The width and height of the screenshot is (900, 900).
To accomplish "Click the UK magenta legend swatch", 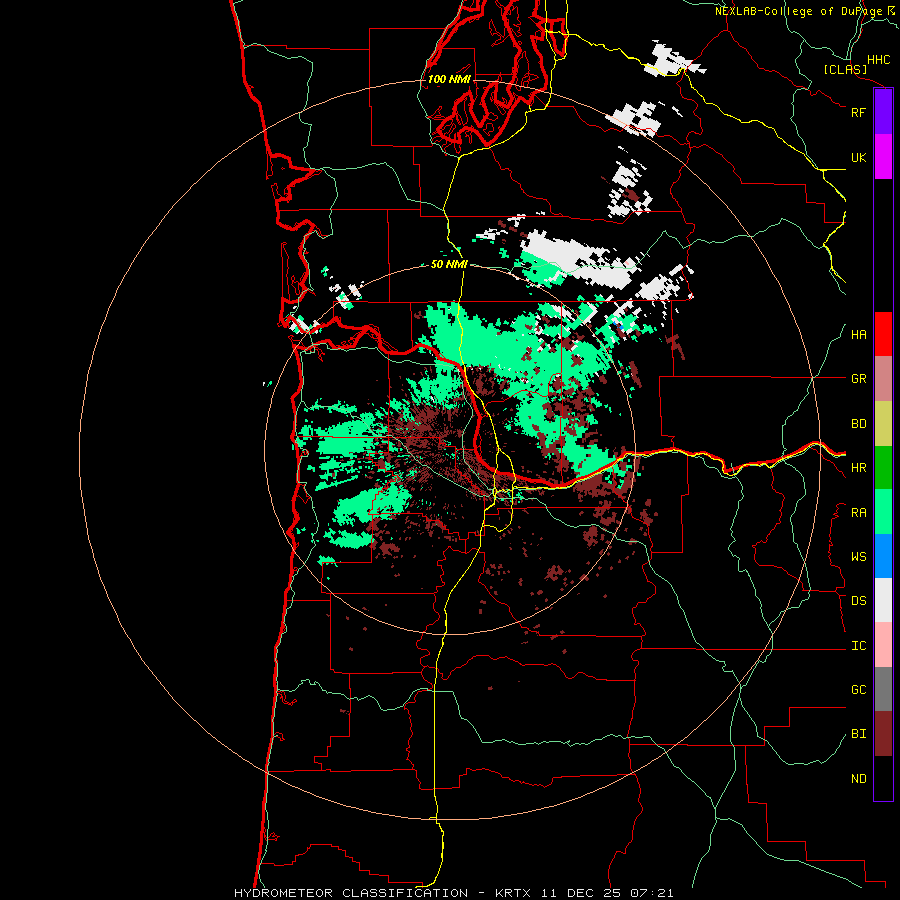I will (883, 157).
